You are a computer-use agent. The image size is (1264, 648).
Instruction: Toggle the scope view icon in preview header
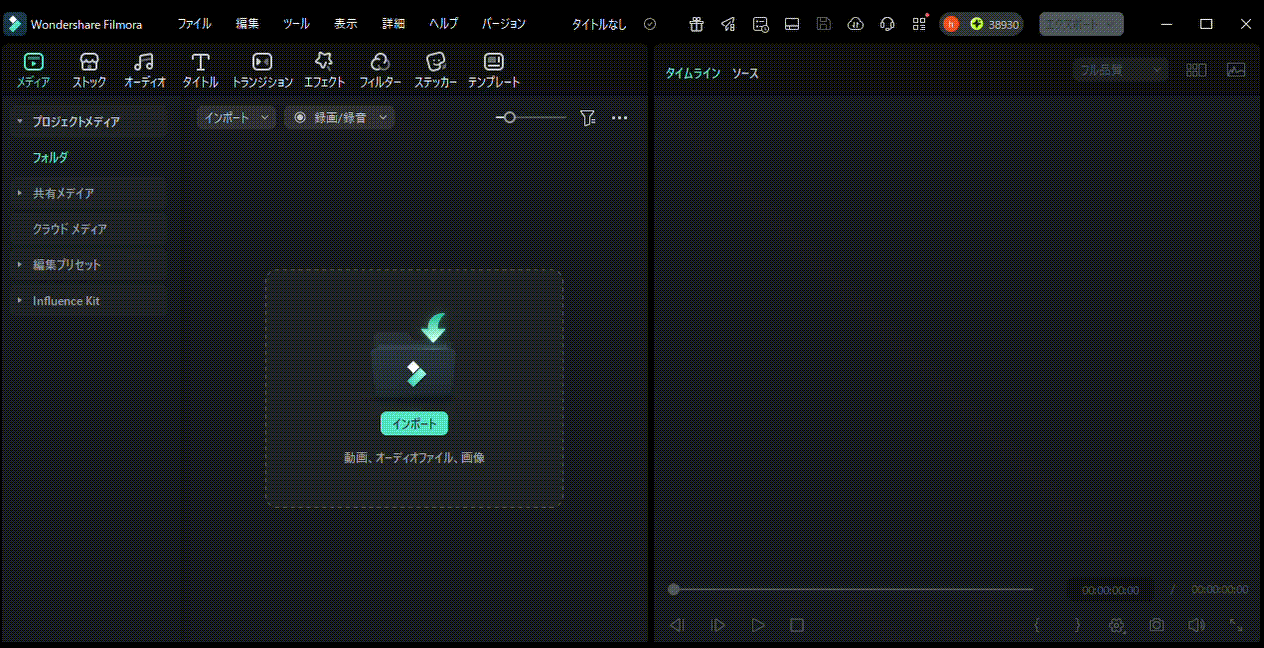(1236, 70)
